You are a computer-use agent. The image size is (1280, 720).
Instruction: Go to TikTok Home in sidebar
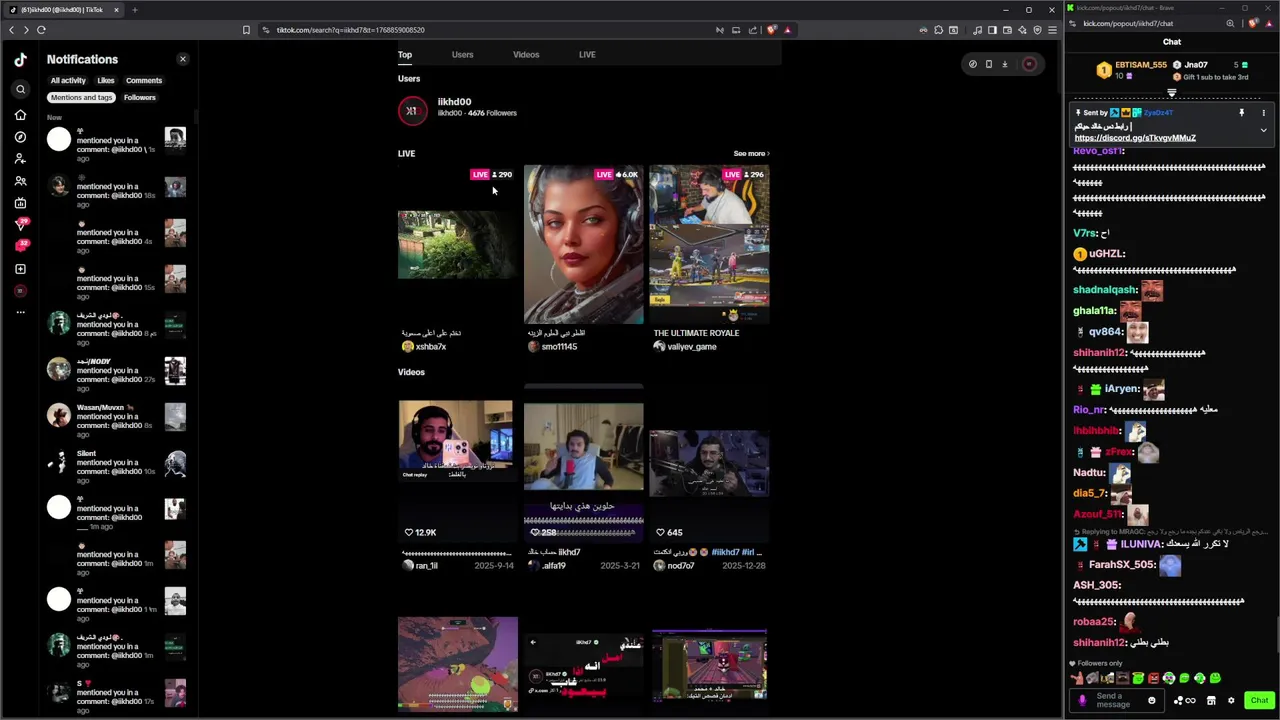20,115
